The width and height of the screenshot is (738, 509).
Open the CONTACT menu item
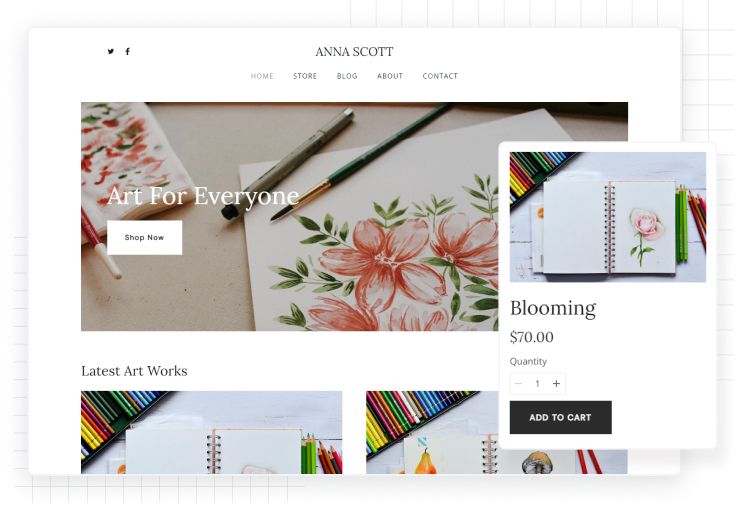pyautogui.click(x=440, y=76)
